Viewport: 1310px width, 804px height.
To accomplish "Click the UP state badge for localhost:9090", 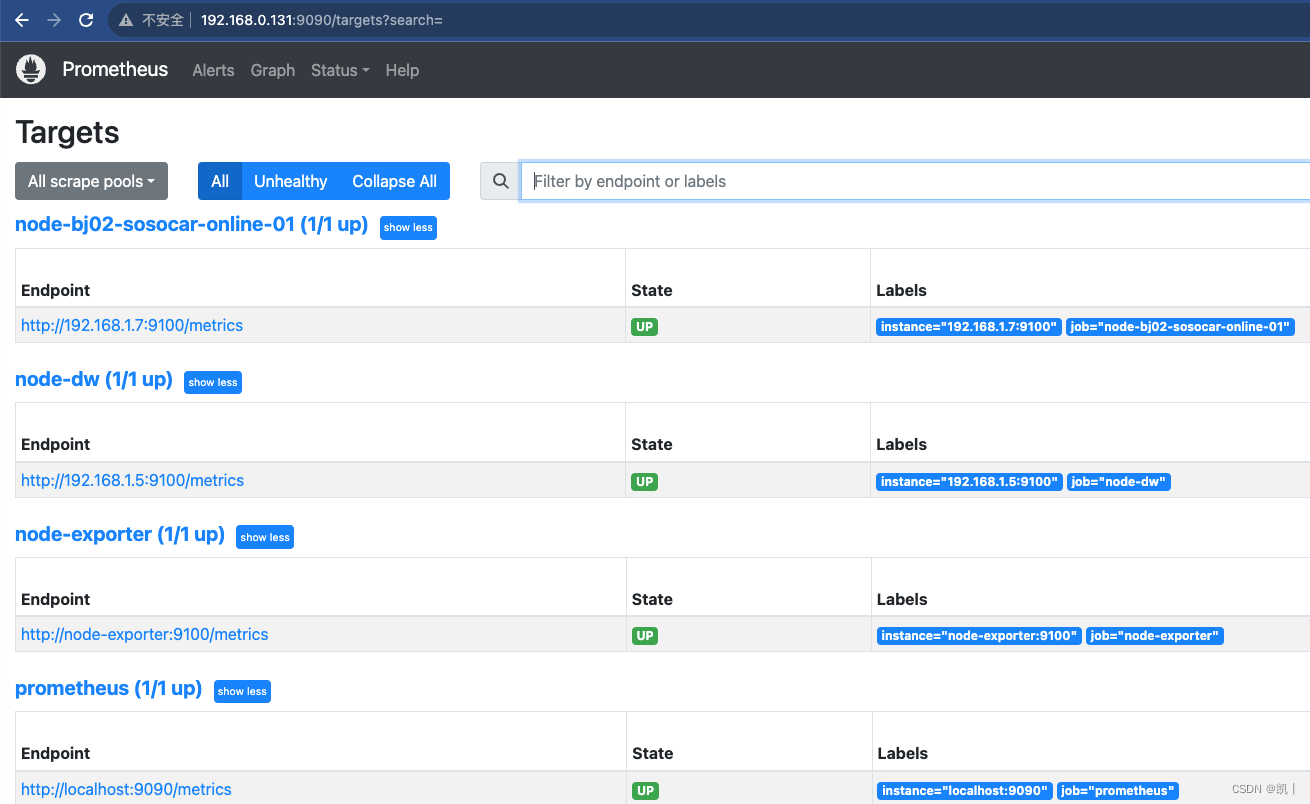I will [645, 791].
